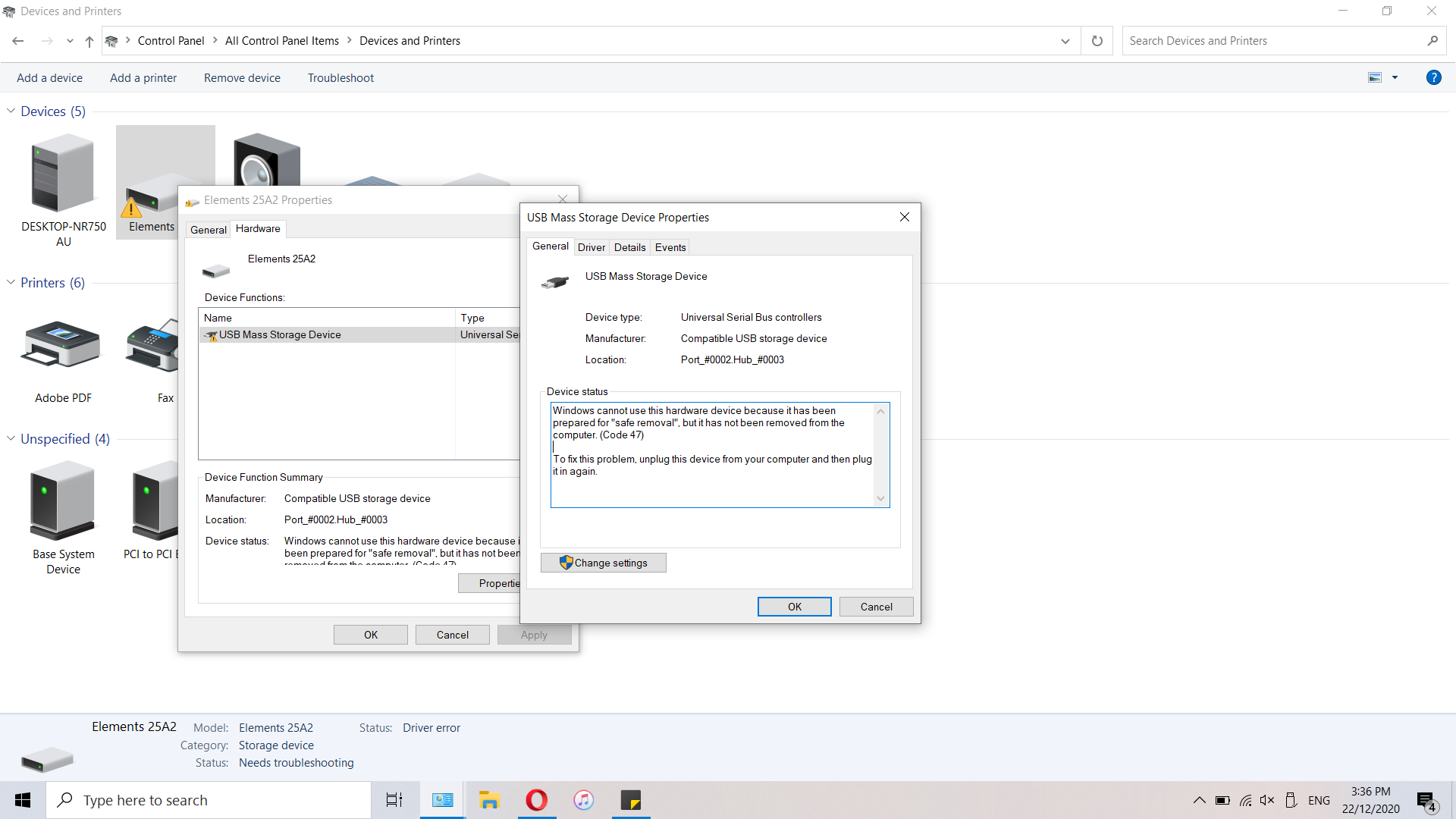Open iTunes from the taskbar

click(583, 800)
